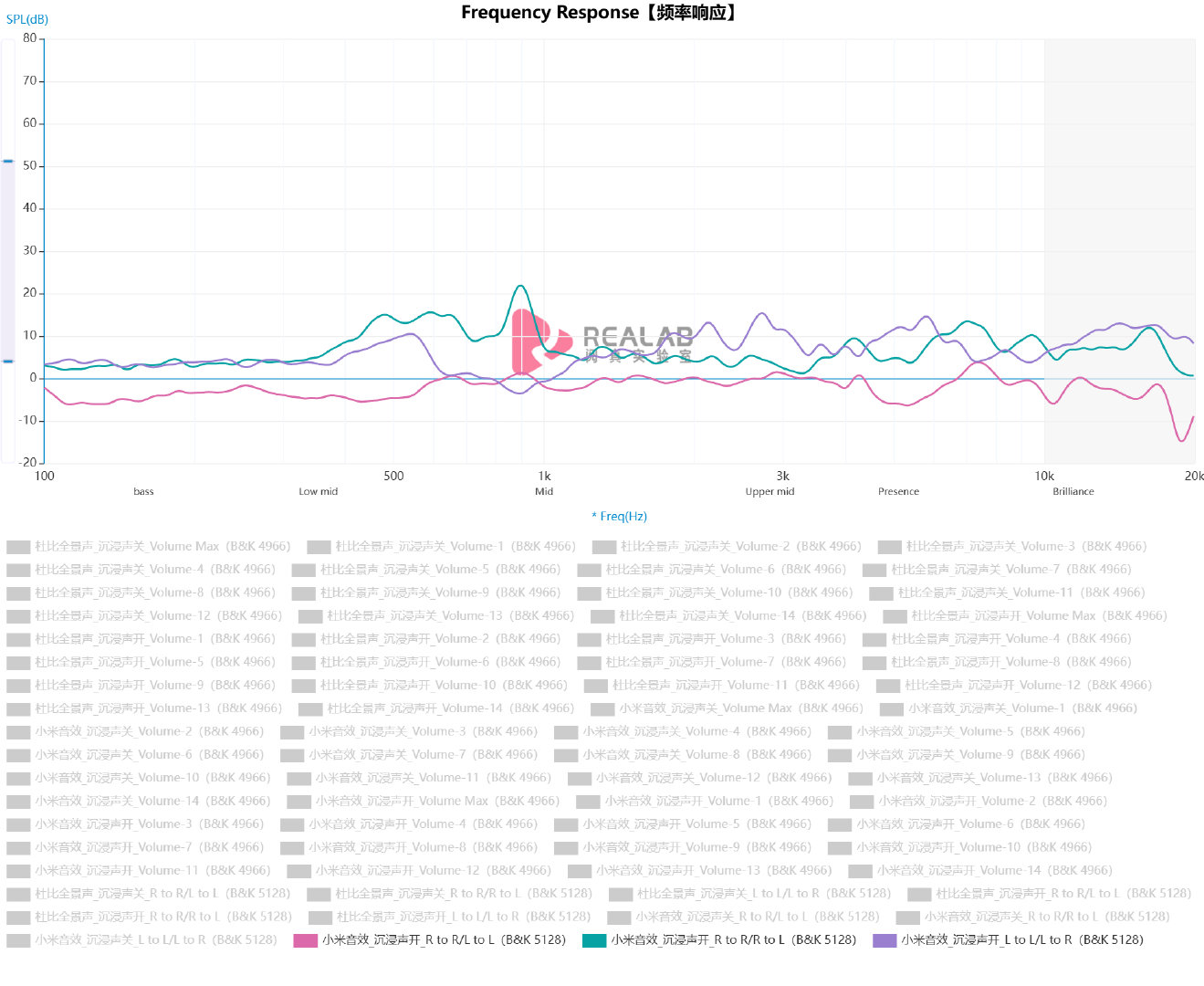Show 杜比全景声_沉浸声关_R to R/L to L (B&K 5128)
The image size is (1204, 986).
coord(149,894)
